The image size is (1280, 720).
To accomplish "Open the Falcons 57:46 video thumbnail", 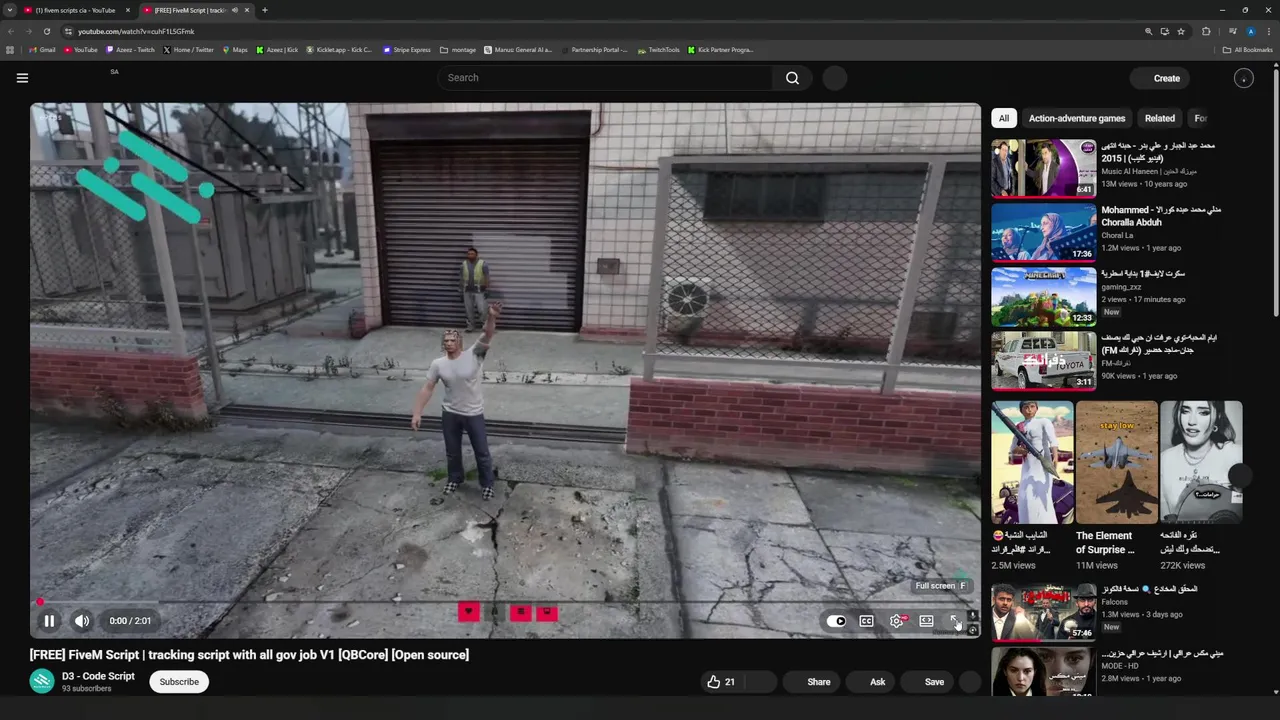I will (1044, 611).
